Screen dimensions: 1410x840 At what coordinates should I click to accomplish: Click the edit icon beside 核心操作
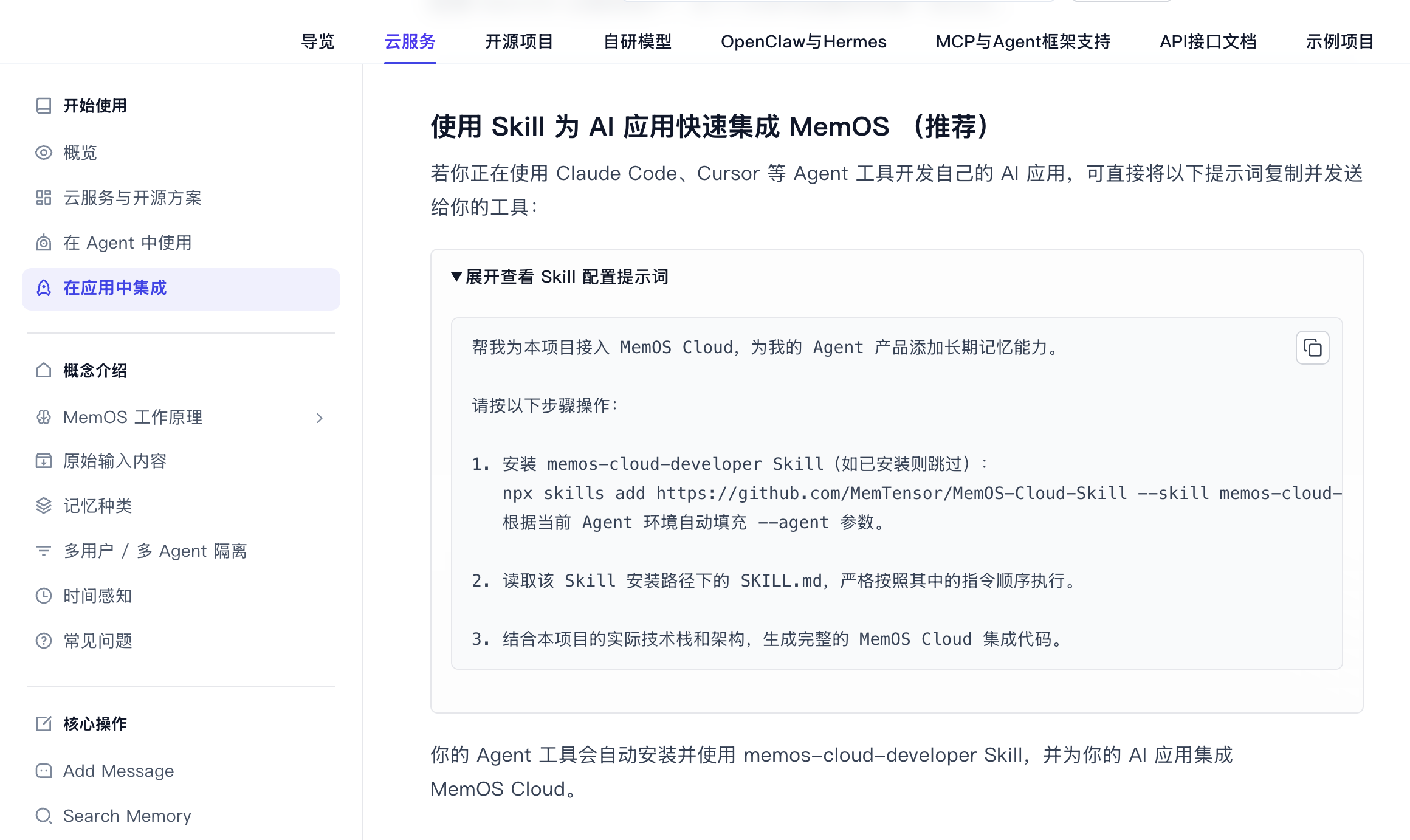coord(44,723)
